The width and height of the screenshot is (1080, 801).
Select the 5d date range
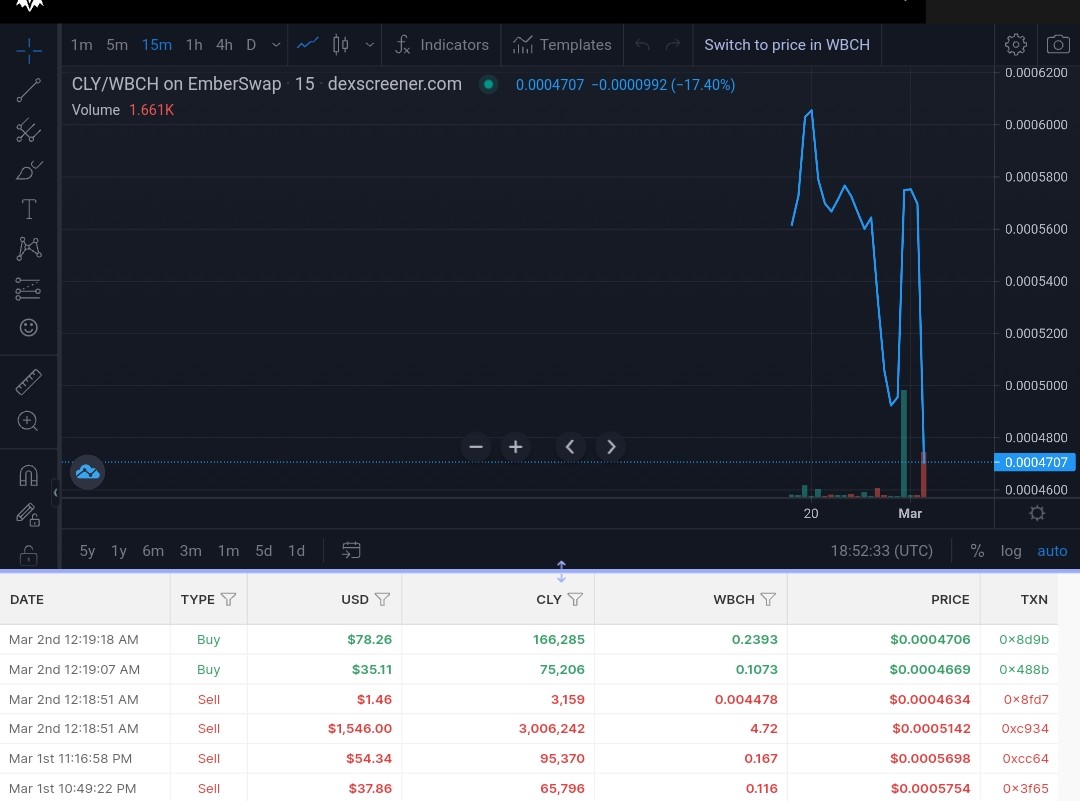click(263, 551)
